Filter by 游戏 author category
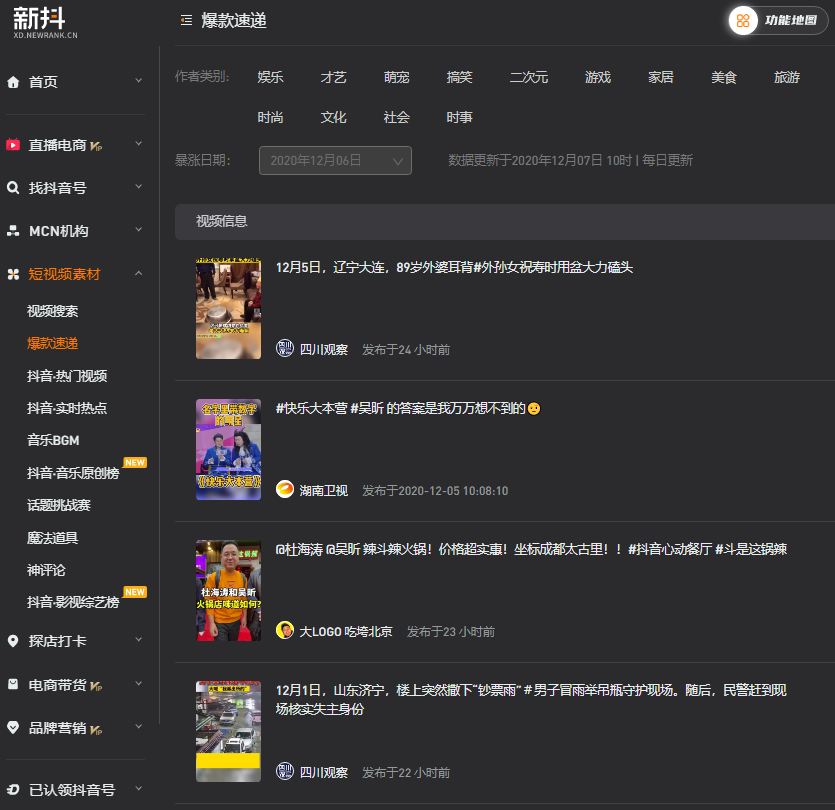This screenshot has width=835, height=810. (x=598, y=77)
